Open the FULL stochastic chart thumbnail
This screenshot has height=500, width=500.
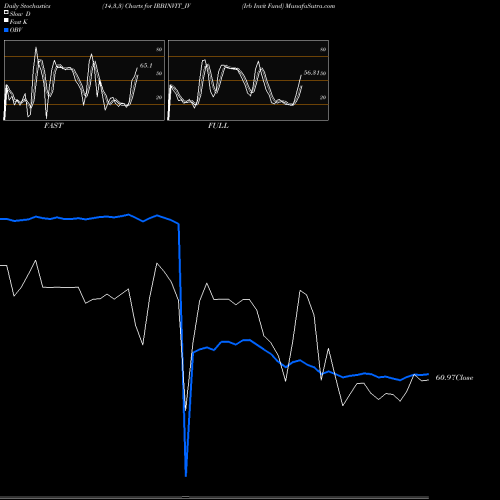[x=248, y=80]
